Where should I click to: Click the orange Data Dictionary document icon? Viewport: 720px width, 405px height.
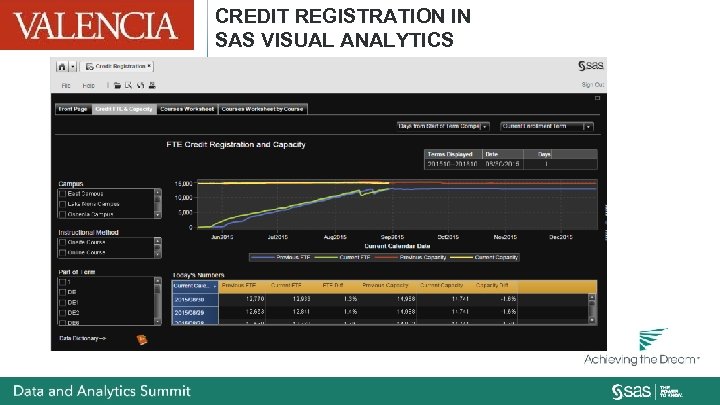142,339
